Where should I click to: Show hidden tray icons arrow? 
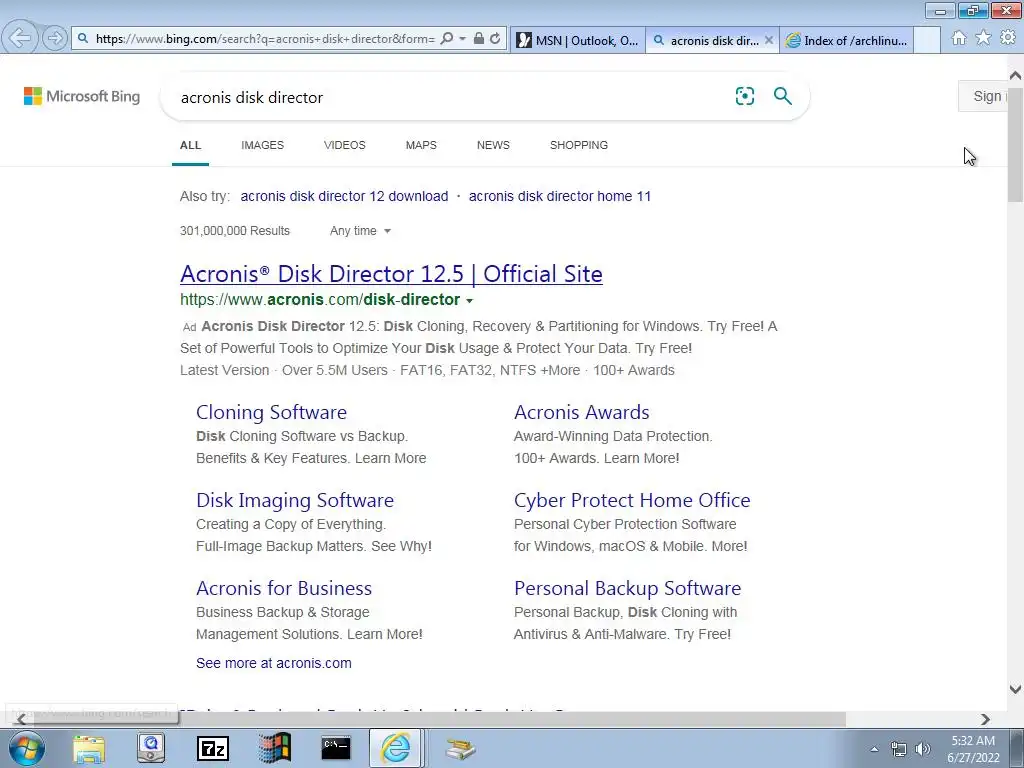[x=874, y=749]
